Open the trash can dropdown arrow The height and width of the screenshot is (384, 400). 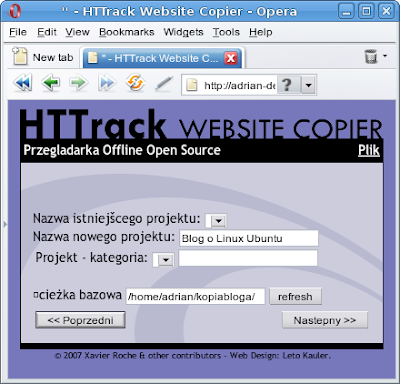[385, 56]
